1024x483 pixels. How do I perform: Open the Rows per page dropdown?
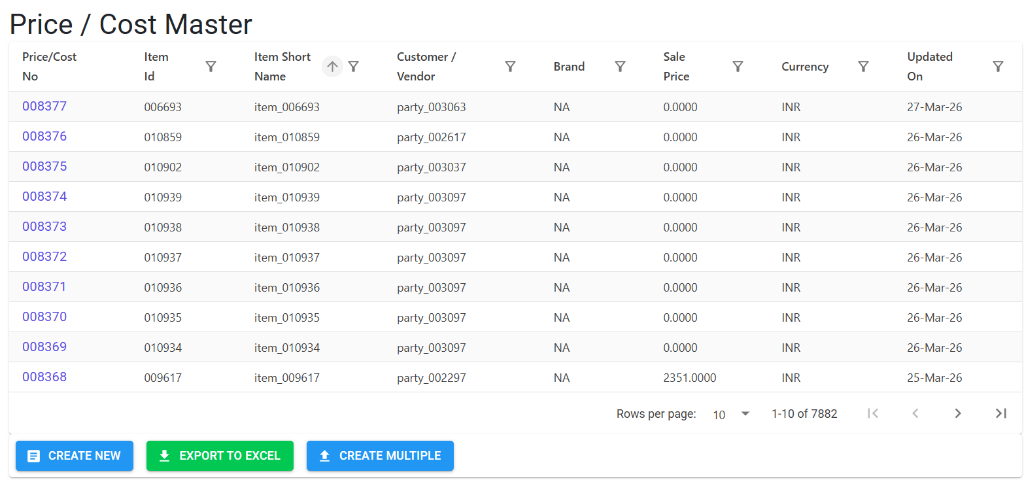click(x=731, y=414)
